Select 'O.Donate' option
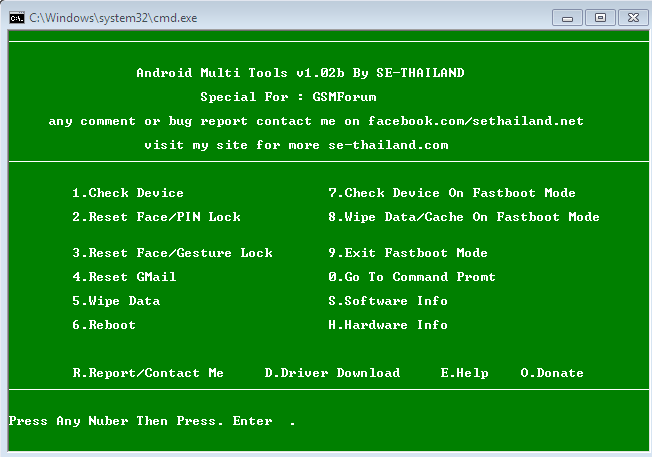The width and height of the screenshot is (652, 457). coord(552,373)
